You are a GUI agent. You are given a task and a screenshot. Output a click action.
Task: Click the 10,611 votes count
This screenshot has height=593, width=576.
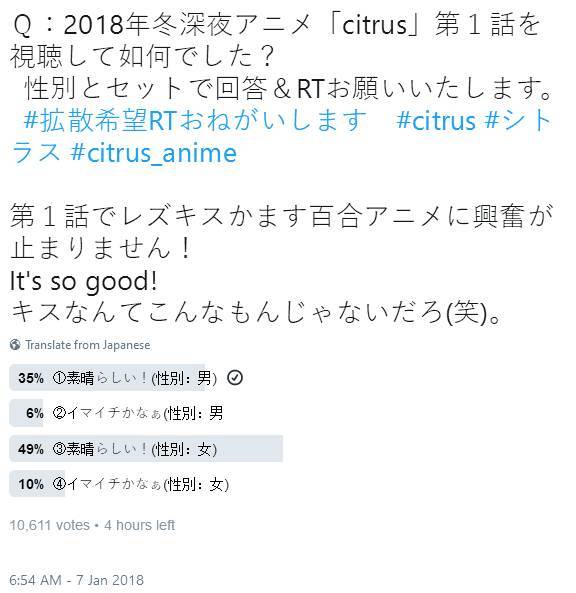pos(50,525)
